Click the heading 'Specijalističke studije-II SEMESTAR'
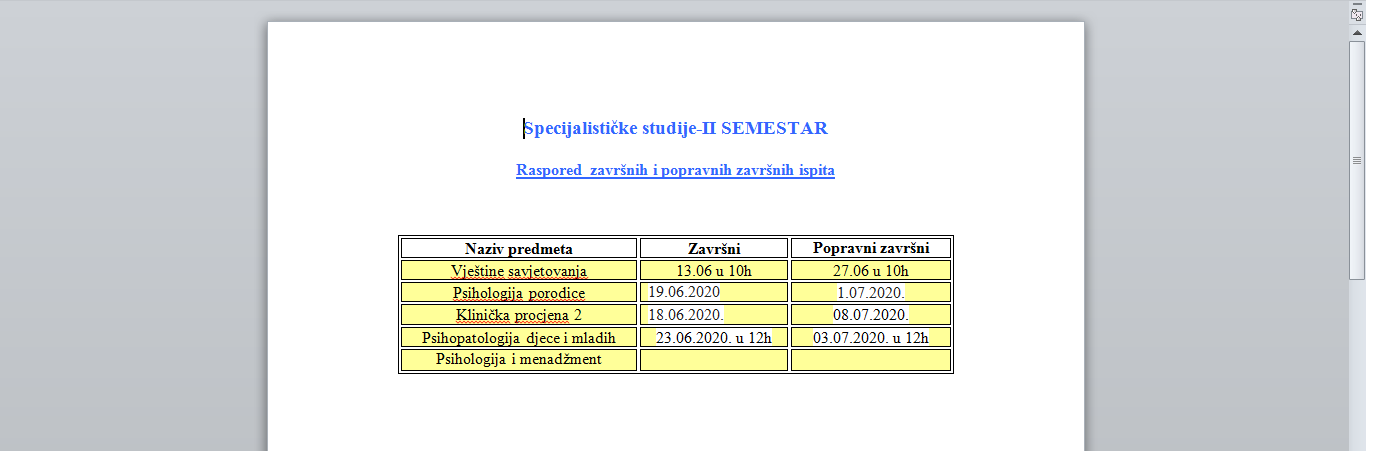Image resolution: width=1388 pixels, height=451 pixels. coord(676,128)
